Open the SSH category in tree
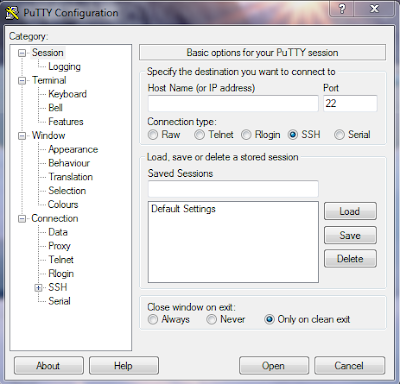Image resolution: width=400 pixels, height=384 pixels. tap(58, 287)
